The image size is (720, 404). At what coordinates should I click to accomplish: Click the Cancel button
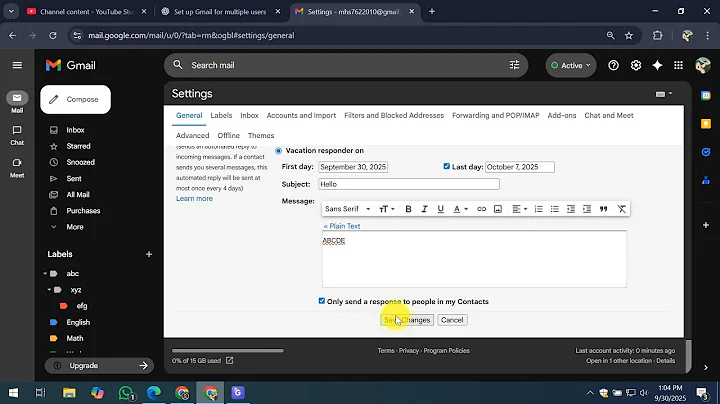tap(452, 320)
